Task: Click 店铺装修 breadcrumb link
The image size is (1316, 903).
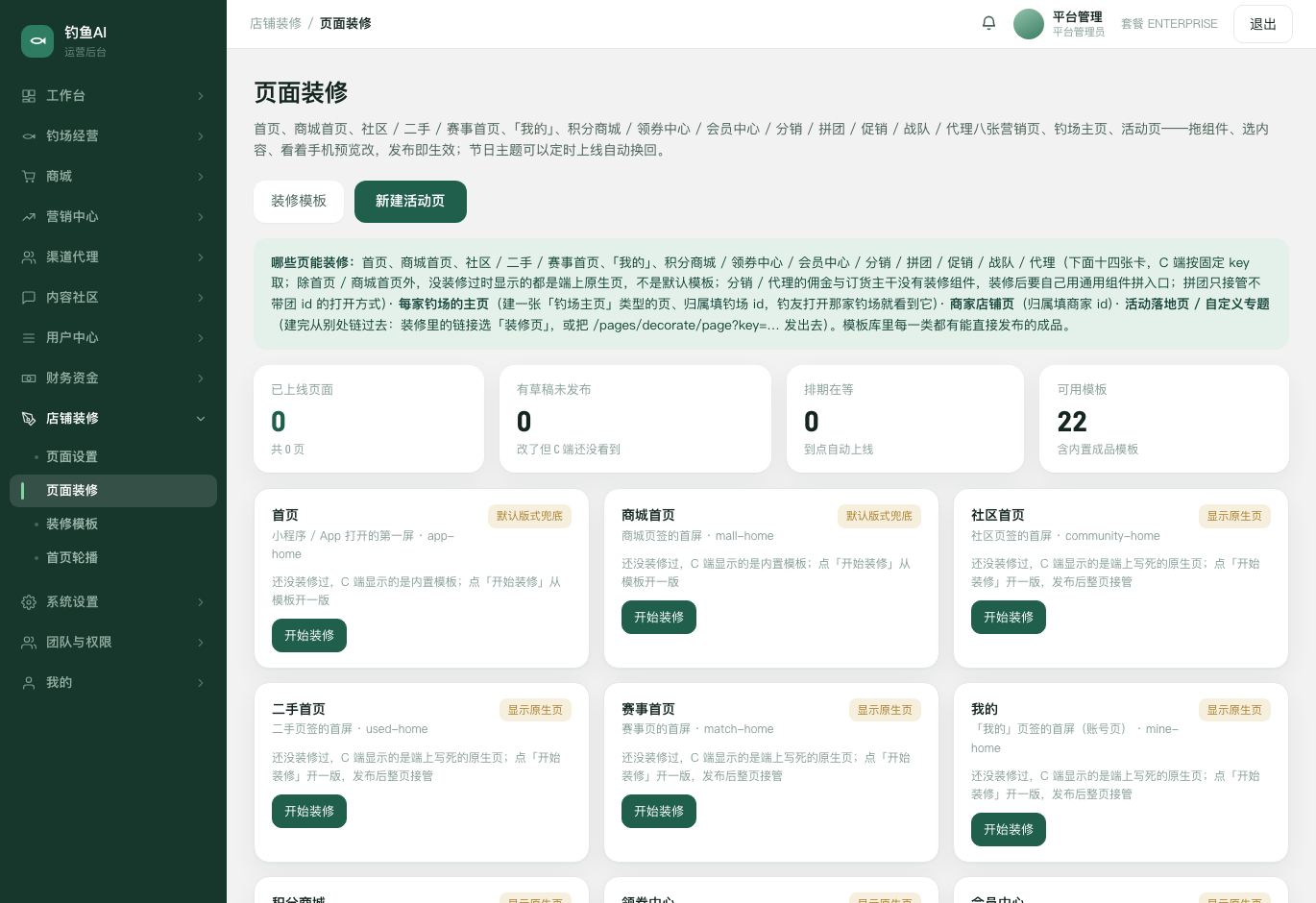Action: tap(276, 23)
